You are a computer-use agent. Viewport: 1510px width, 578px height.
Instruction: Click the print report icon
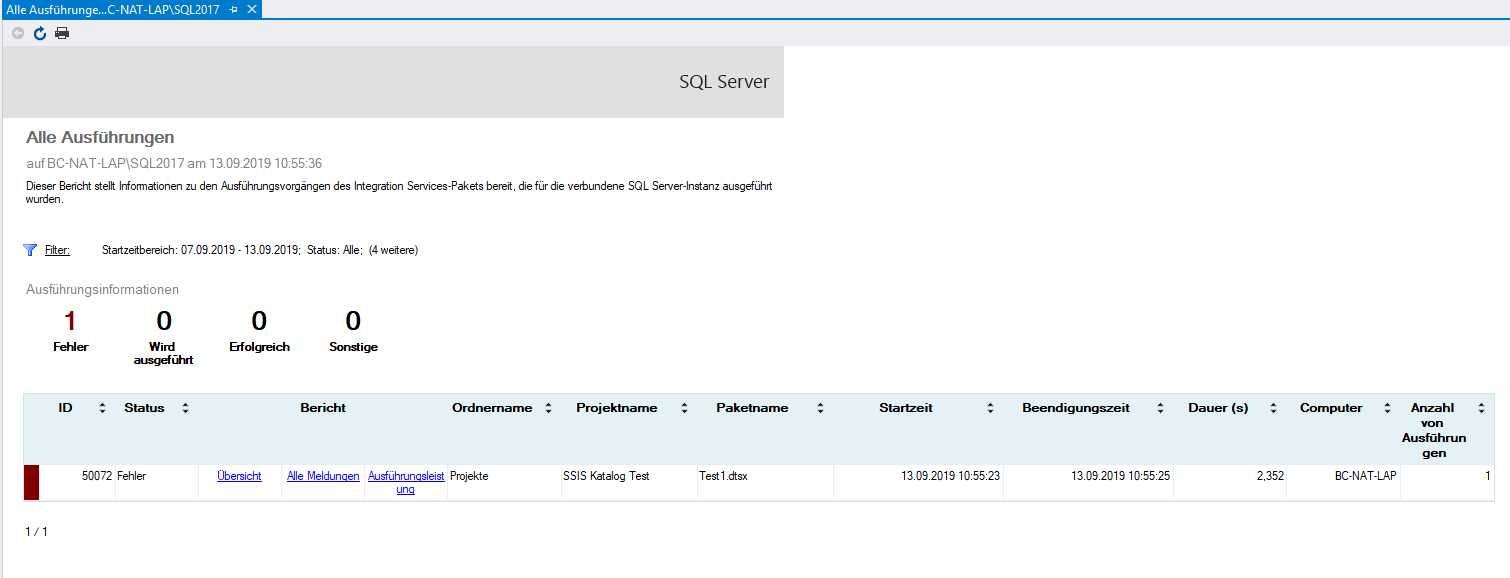(62, 33)
